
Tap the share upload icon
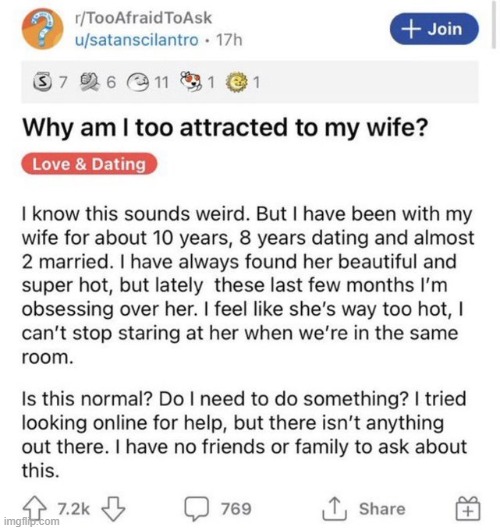pyautogui.click(x=335, y=508)
